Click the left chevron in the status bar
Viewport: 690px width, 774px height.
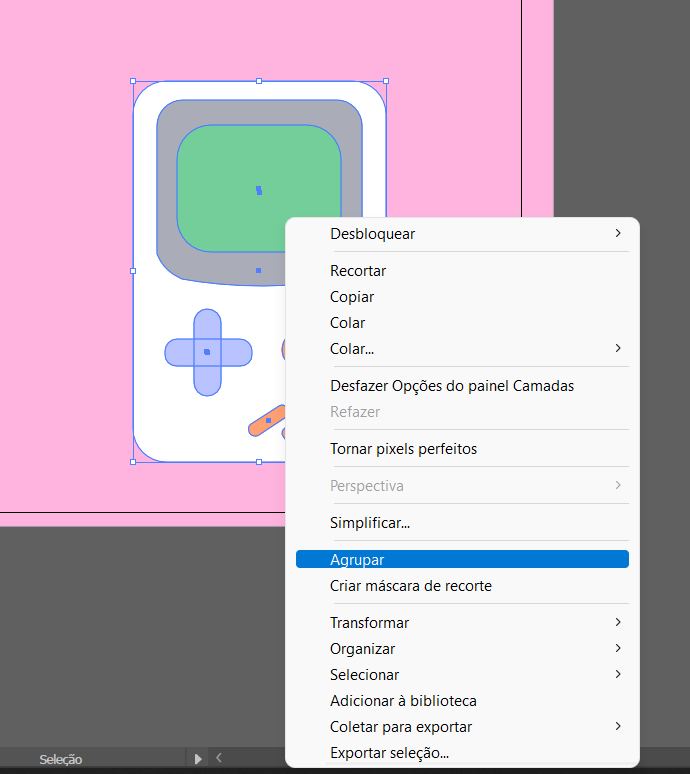tap(219, 758)
